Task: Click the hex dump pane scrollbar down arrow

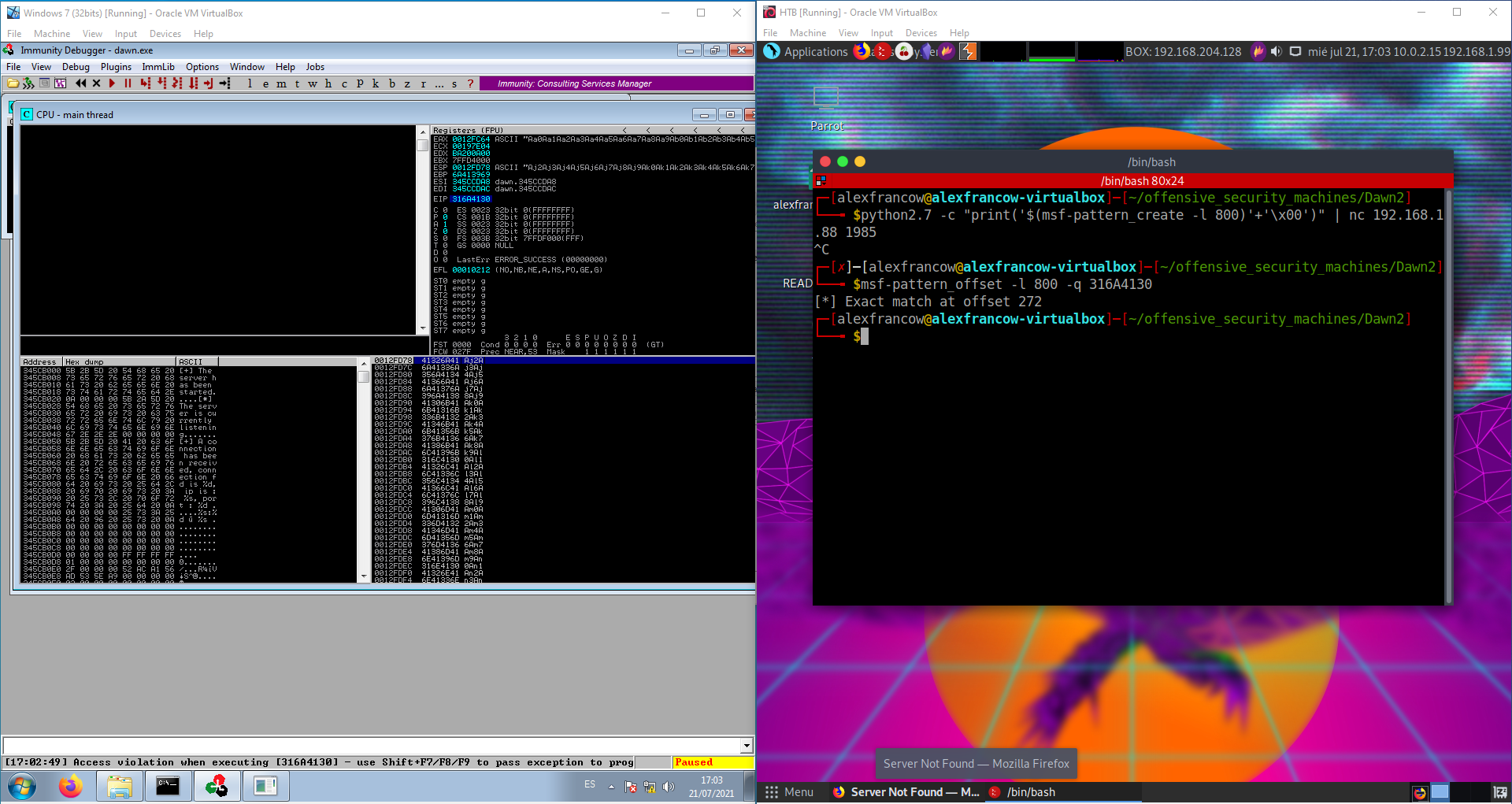Action: point(364,576)
